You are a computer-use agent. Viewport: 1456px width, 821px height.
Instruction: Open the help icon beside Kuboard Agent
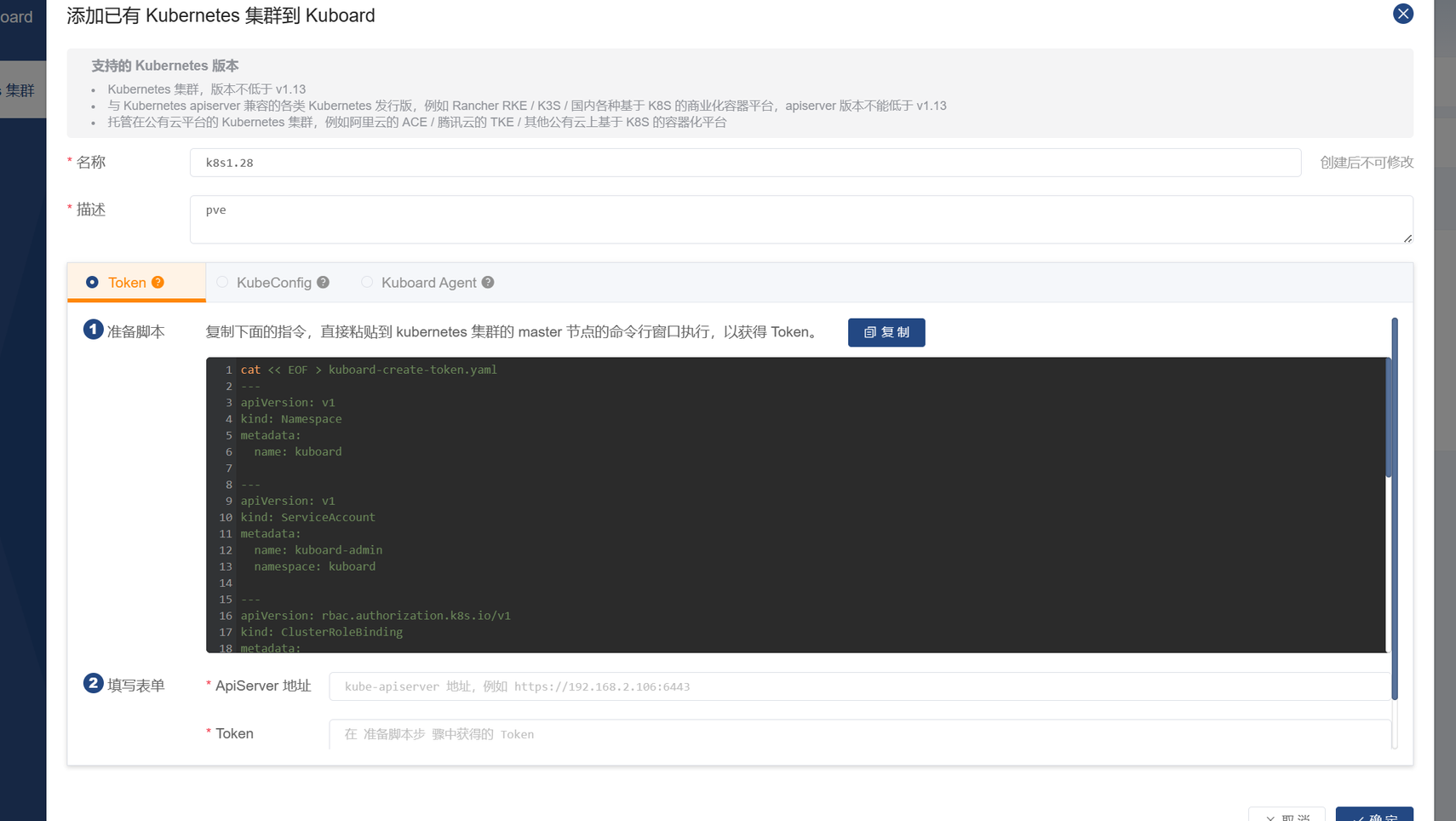point(488,283)
